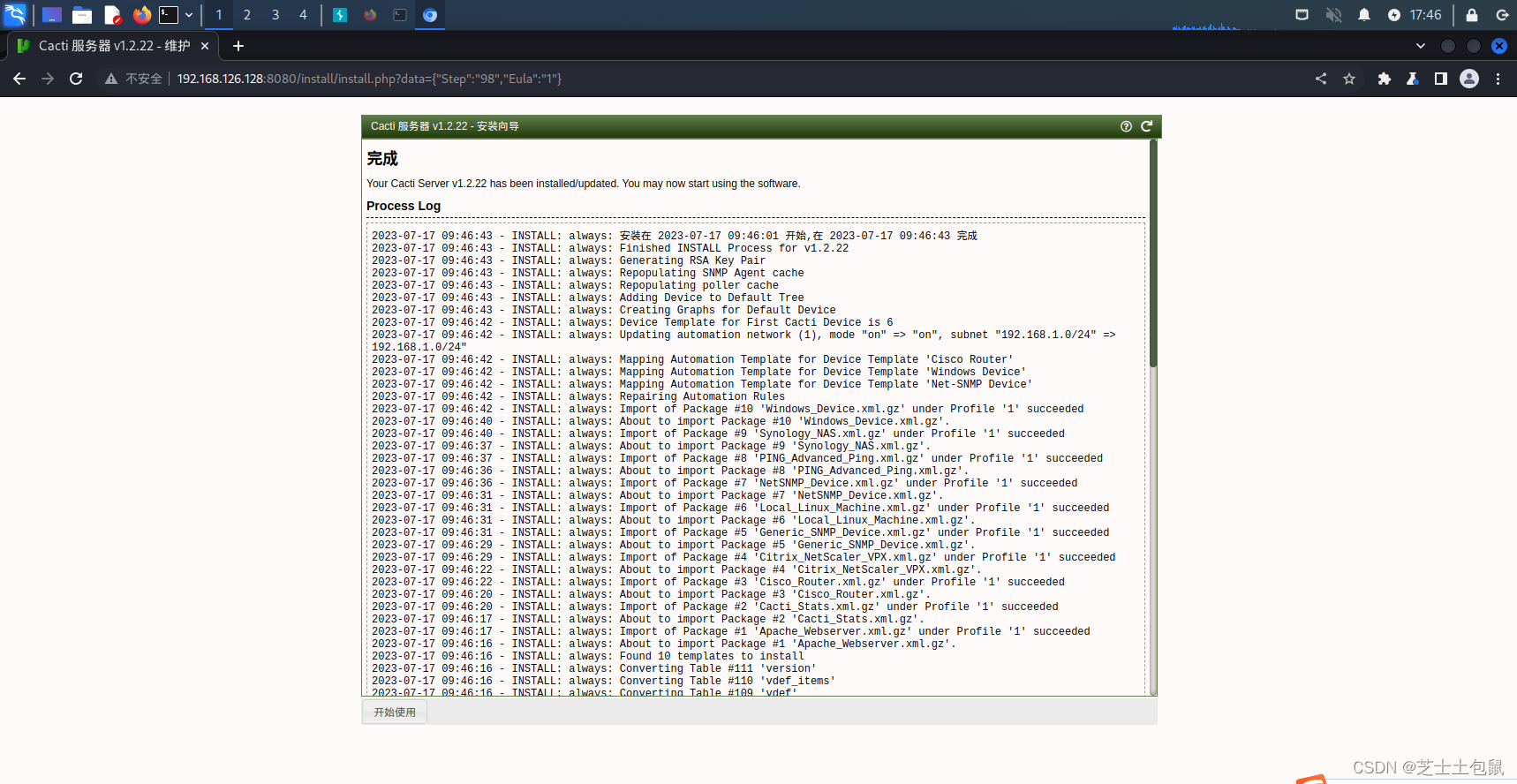Open the logout session icon
The height and width of the screenshot is (784, 1517).
(x=1502, y=15)
